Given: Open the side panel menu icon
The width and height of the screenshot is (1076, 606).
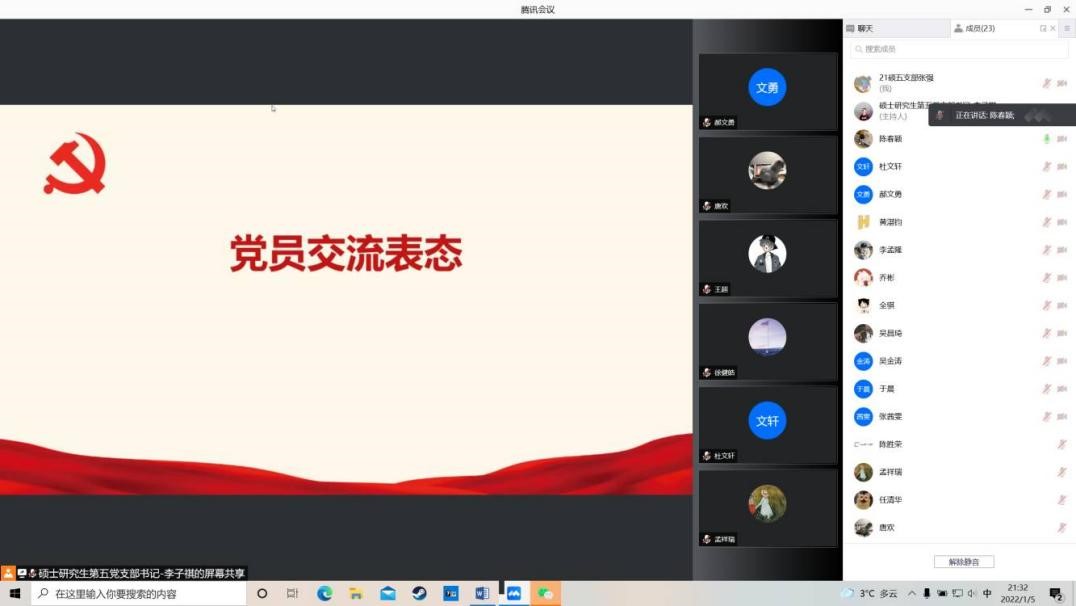Looking at the screenshot, I should 1066,29.
